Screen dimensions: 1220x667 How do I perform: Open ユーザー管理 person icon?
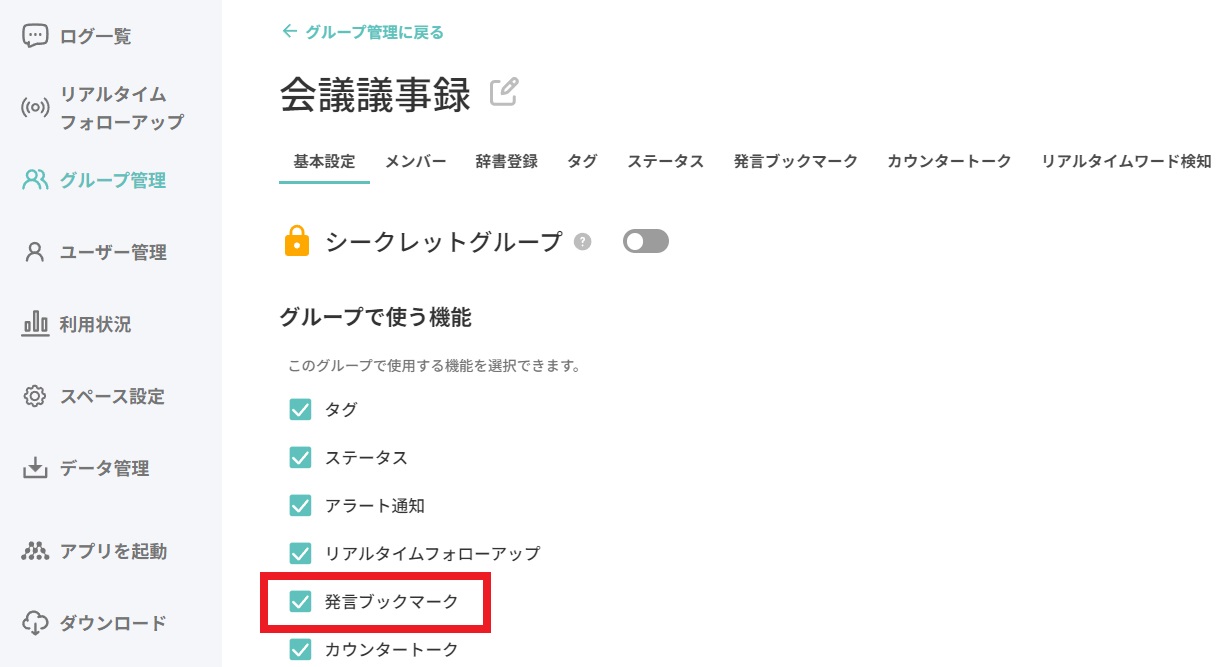coord(35,252)
